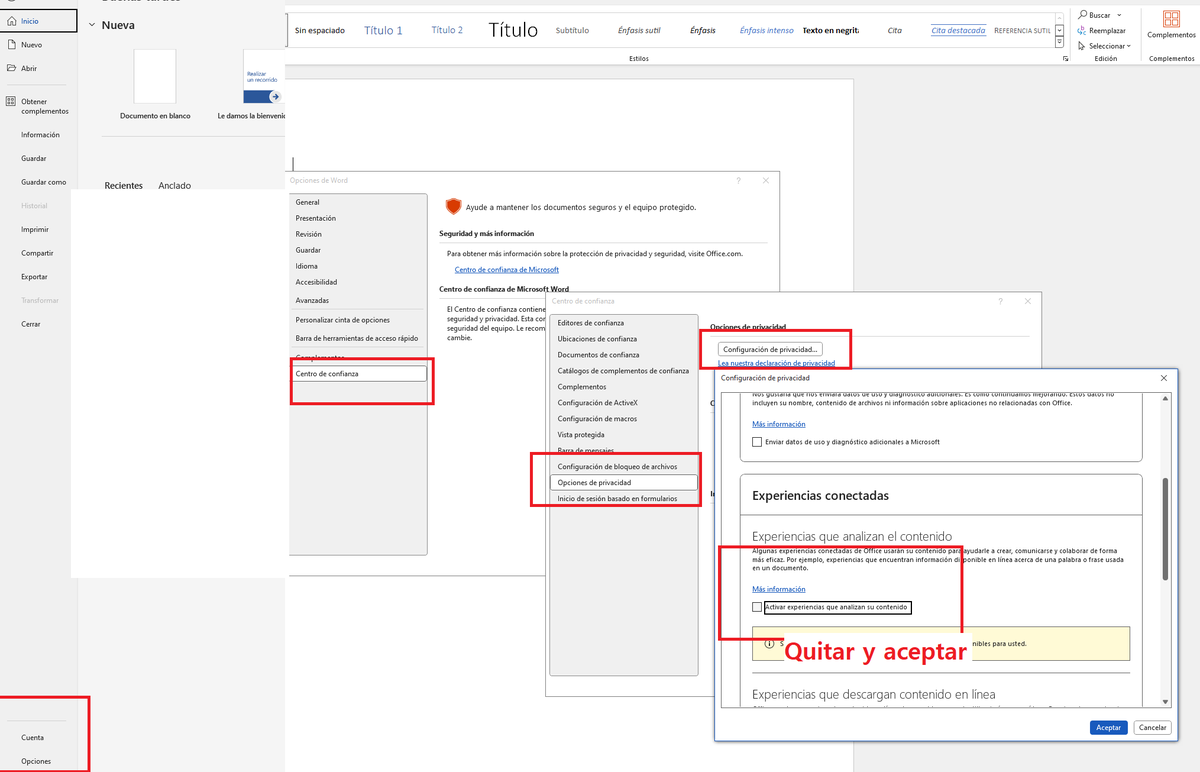
Task: Open the Le damos la bienvenida template
Action: [x=262, y=76]
